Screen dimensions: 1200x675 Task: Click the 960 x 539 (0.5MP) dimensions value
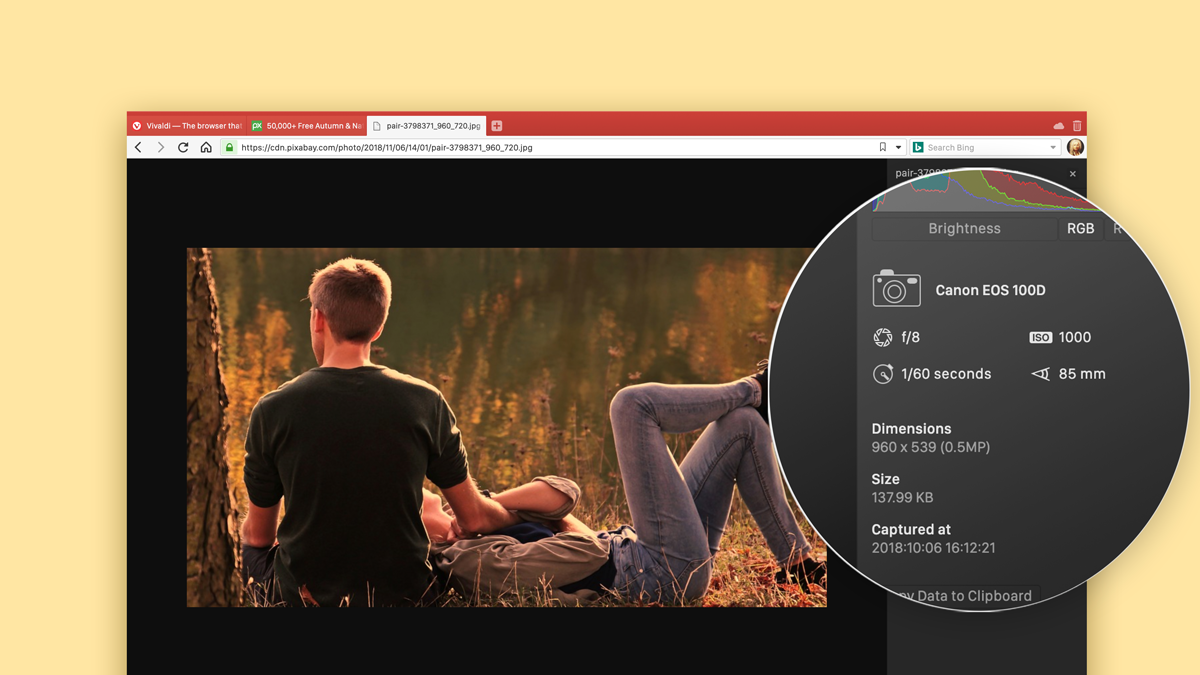(x=931, y=447)
